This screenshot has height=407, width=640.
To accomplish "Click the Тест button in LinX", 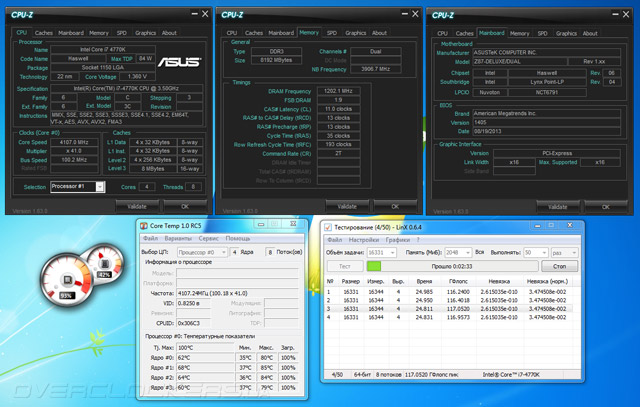I will click(345, 266).
